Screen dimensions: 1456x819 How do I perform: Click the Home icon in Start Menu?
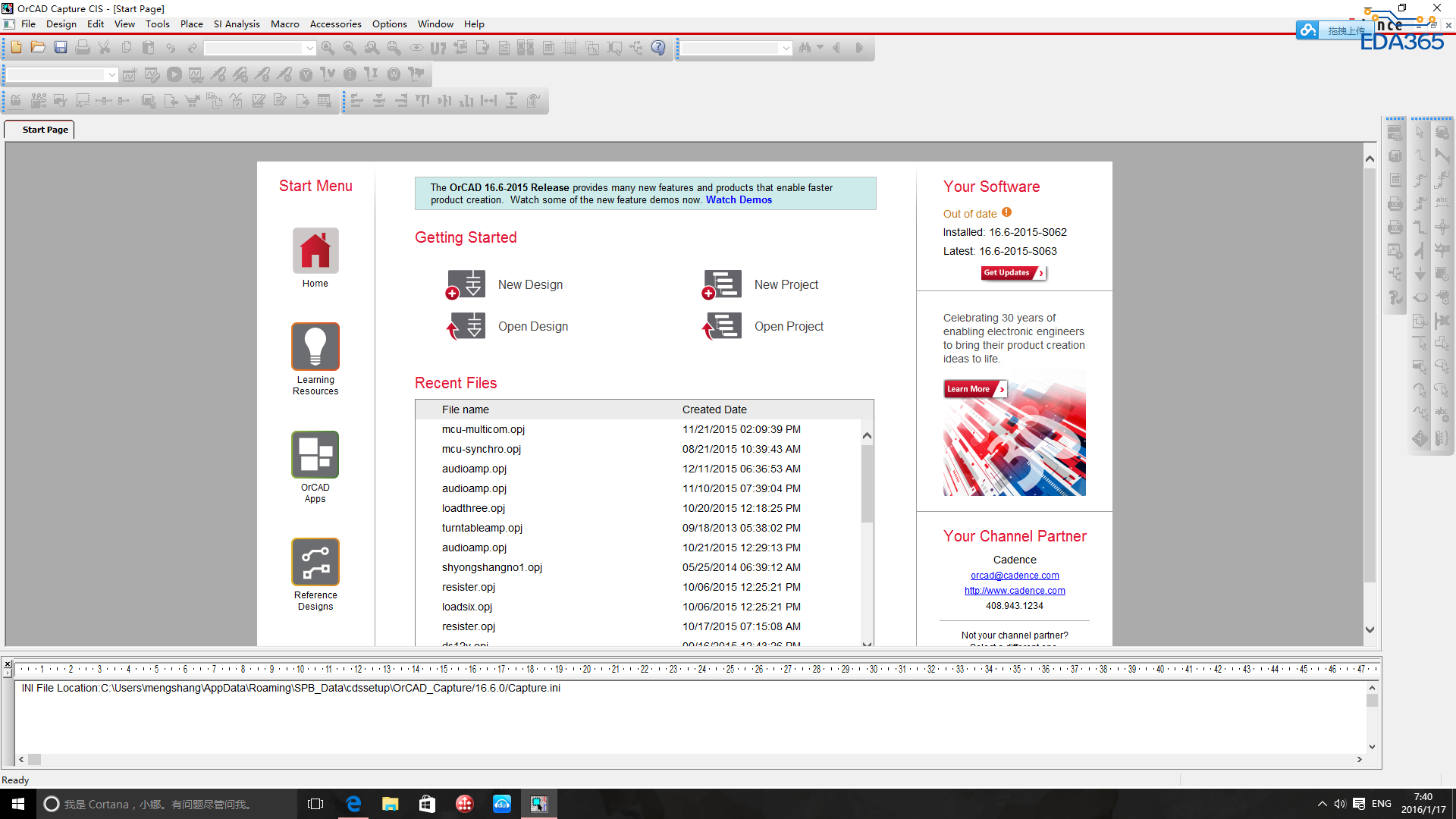coord(315,251)
